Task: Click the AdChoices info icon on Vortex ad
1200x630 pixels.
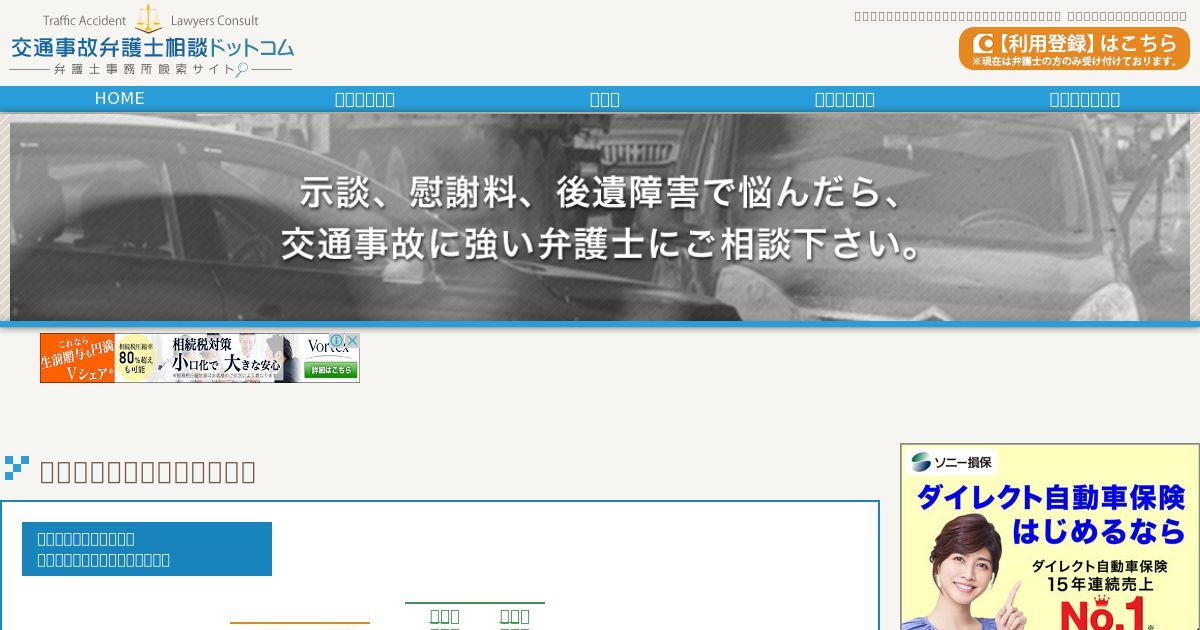Action: [338, 340]
